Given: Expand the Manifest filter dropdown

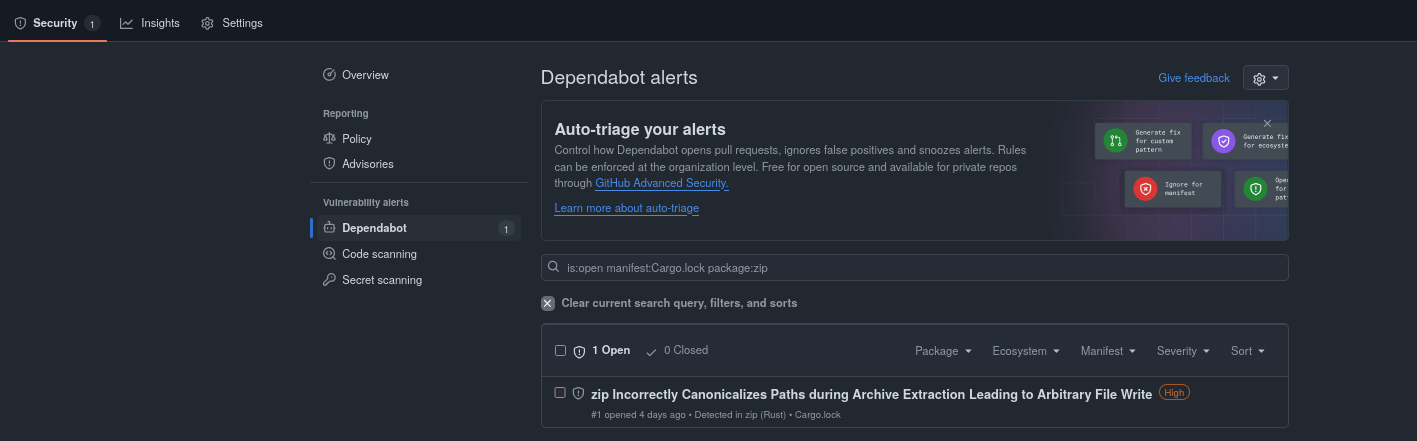Looking at the screenshot, I should (1108, 351).
